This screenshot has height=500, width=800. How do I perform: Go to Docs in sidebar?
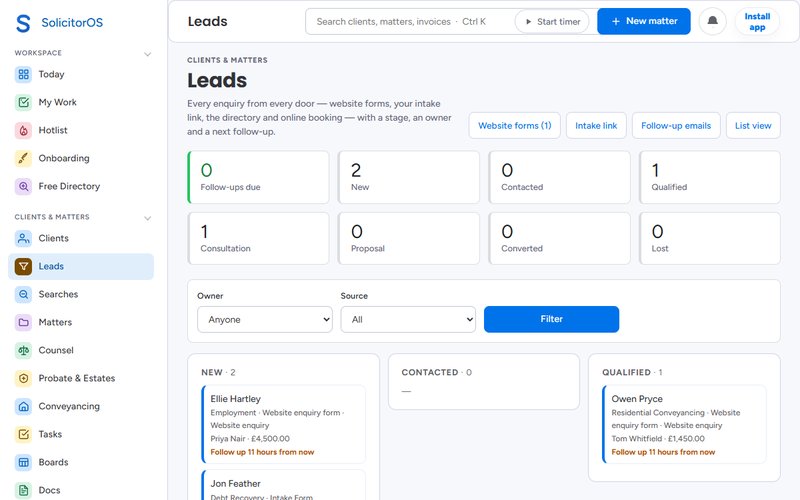coord(81,490)
